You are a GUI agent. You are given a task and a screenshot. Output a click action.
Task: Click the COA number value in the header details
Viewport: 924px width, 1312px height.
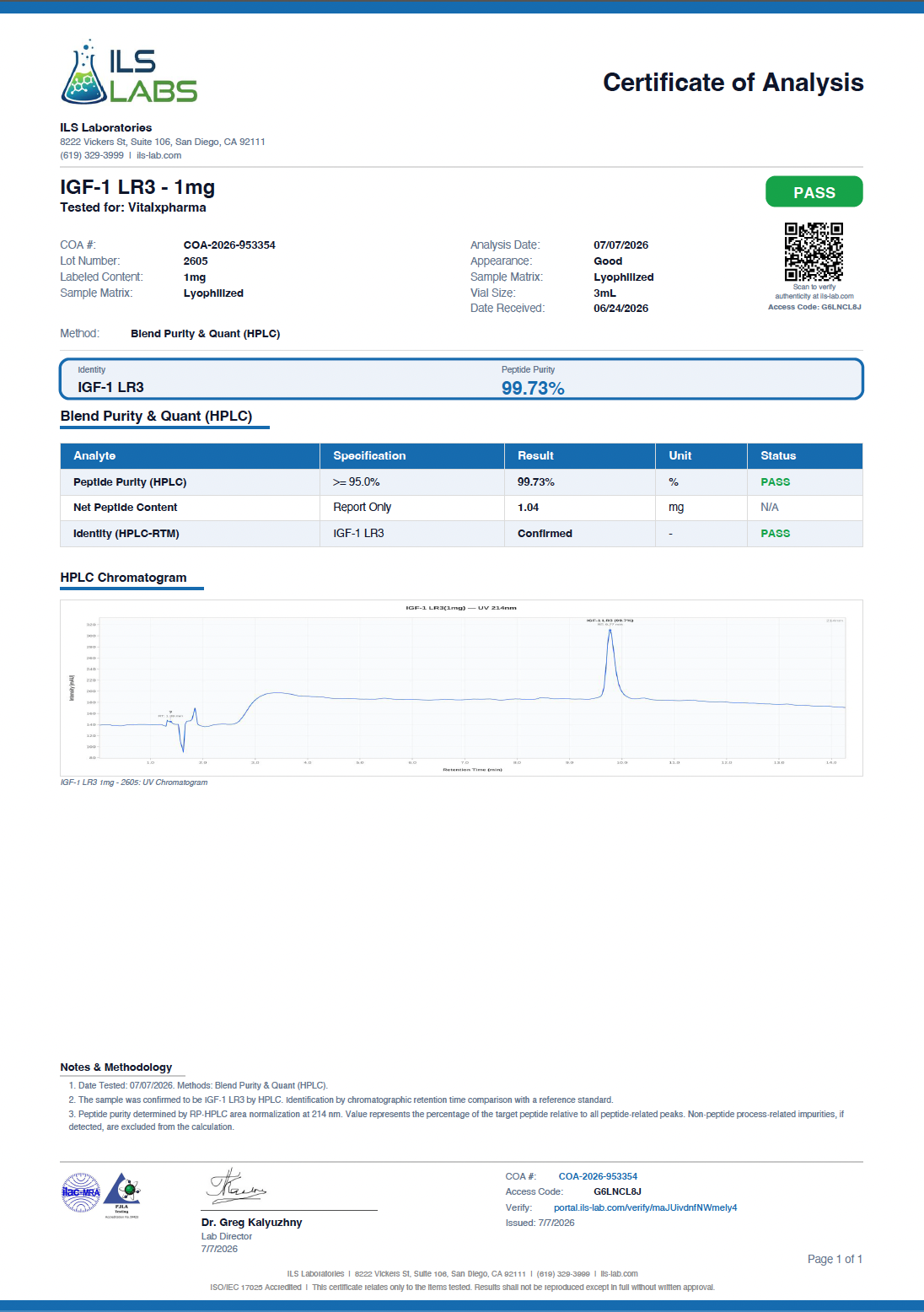pos(229,245)
